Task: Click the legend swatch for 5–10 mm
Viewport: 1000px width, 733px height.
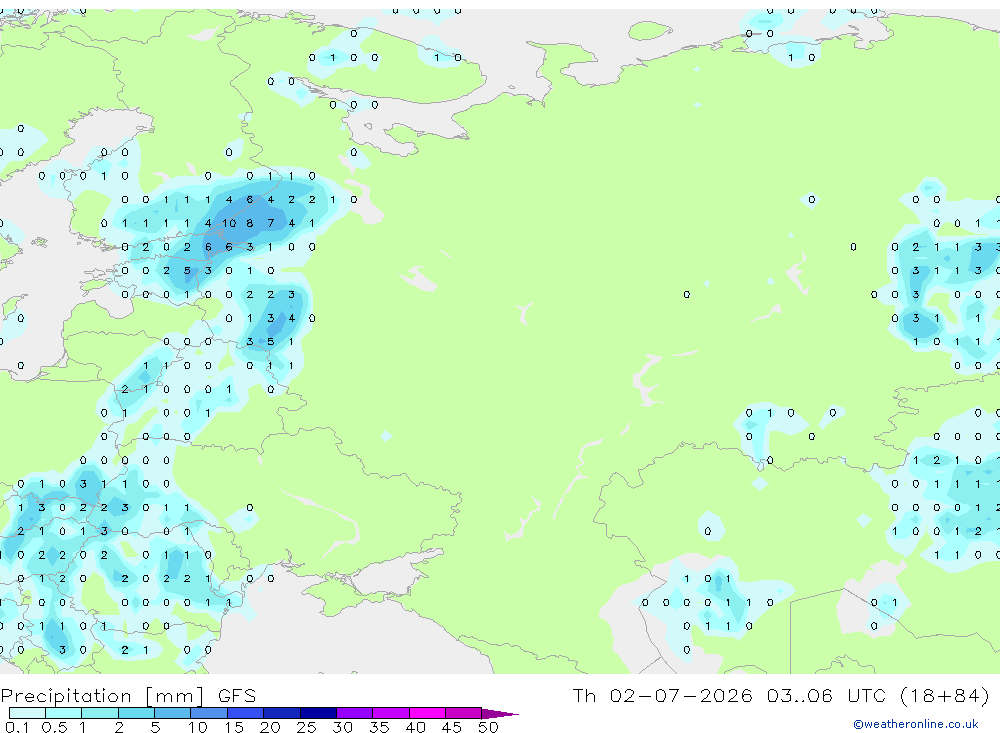Action: click(173, 713)
